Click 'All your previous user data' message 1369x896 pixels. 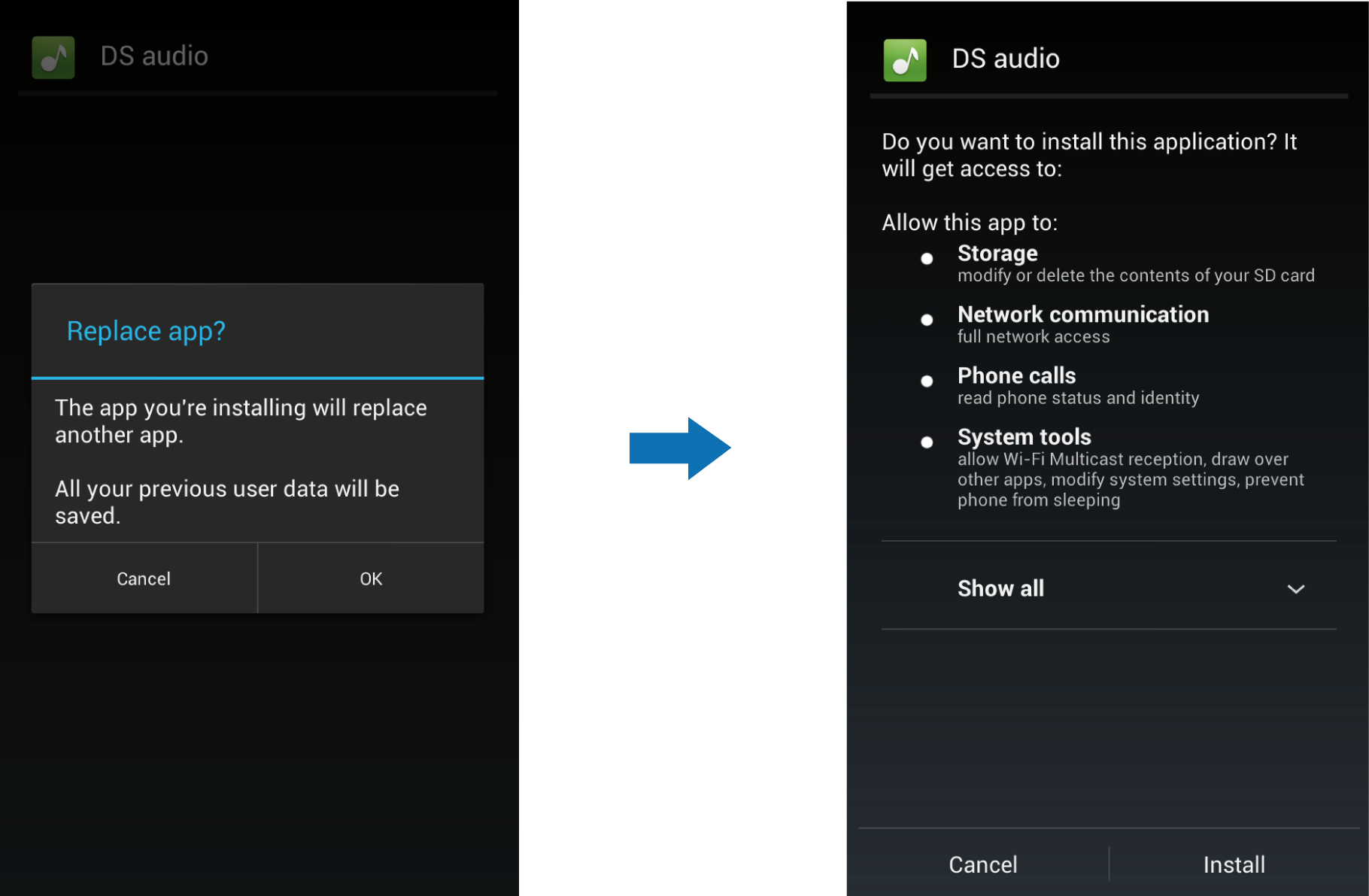pos(227,502)
